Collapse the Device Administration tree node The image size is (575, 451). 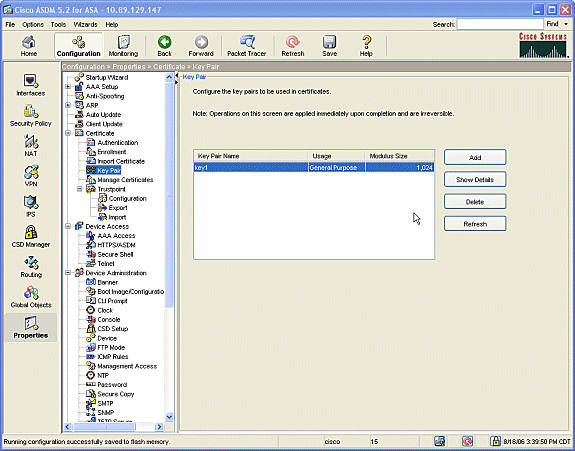pos(68,273)
